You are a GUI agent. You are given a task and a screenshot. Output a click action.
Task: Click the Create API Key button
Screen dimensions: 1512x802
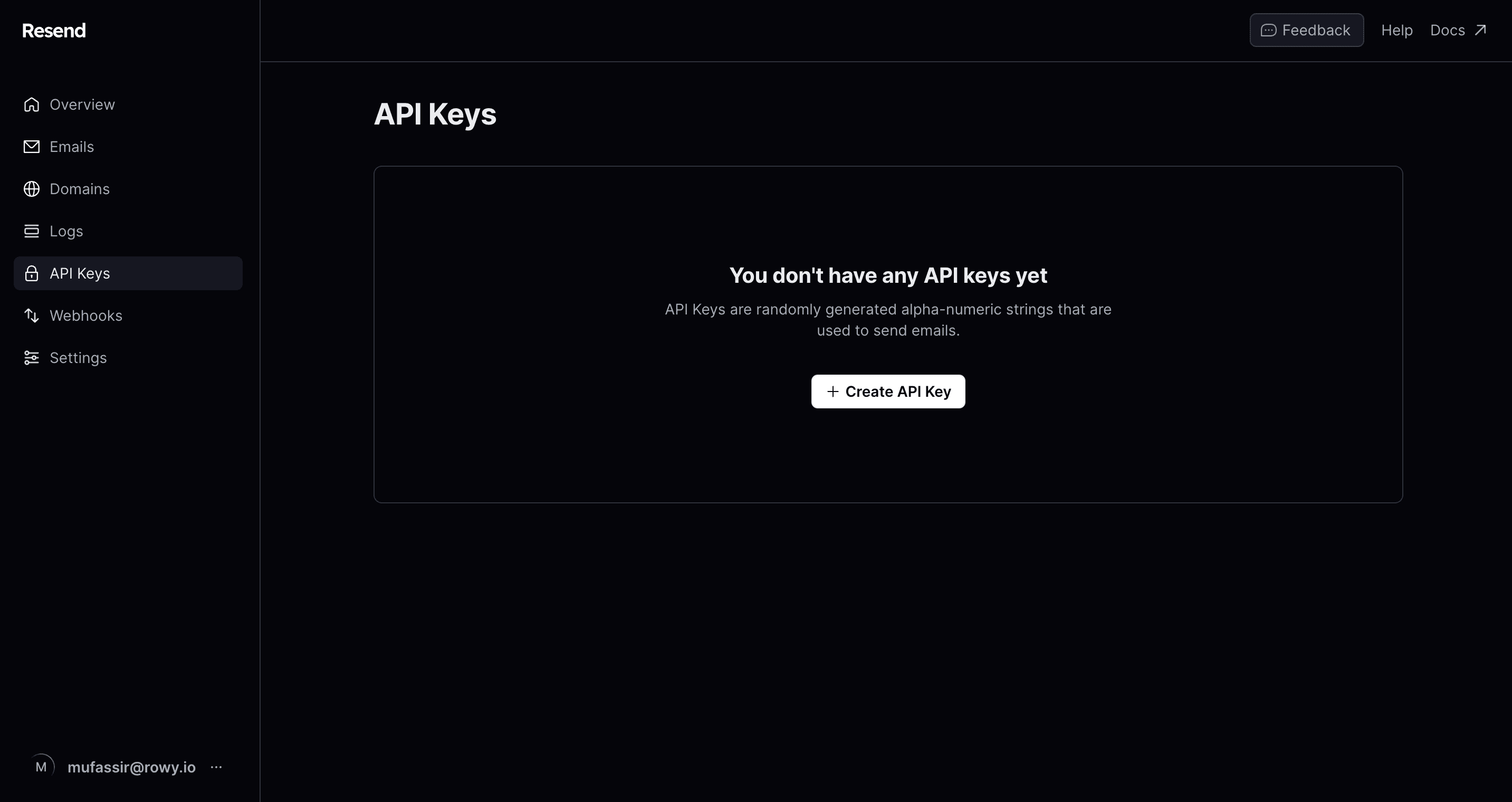point(888,391)
